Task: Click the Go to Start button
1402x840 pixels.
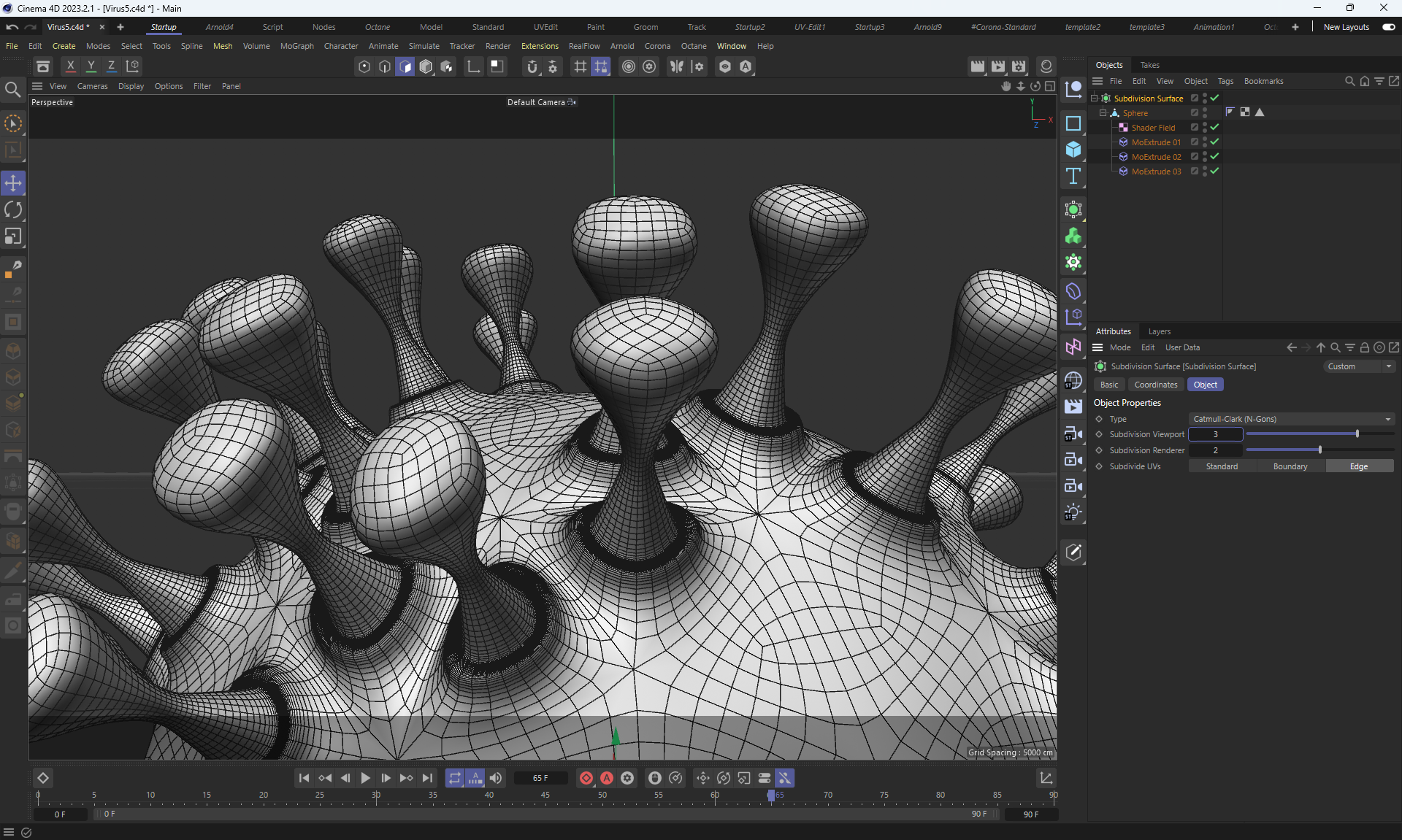Action: [x=304, y=778]
